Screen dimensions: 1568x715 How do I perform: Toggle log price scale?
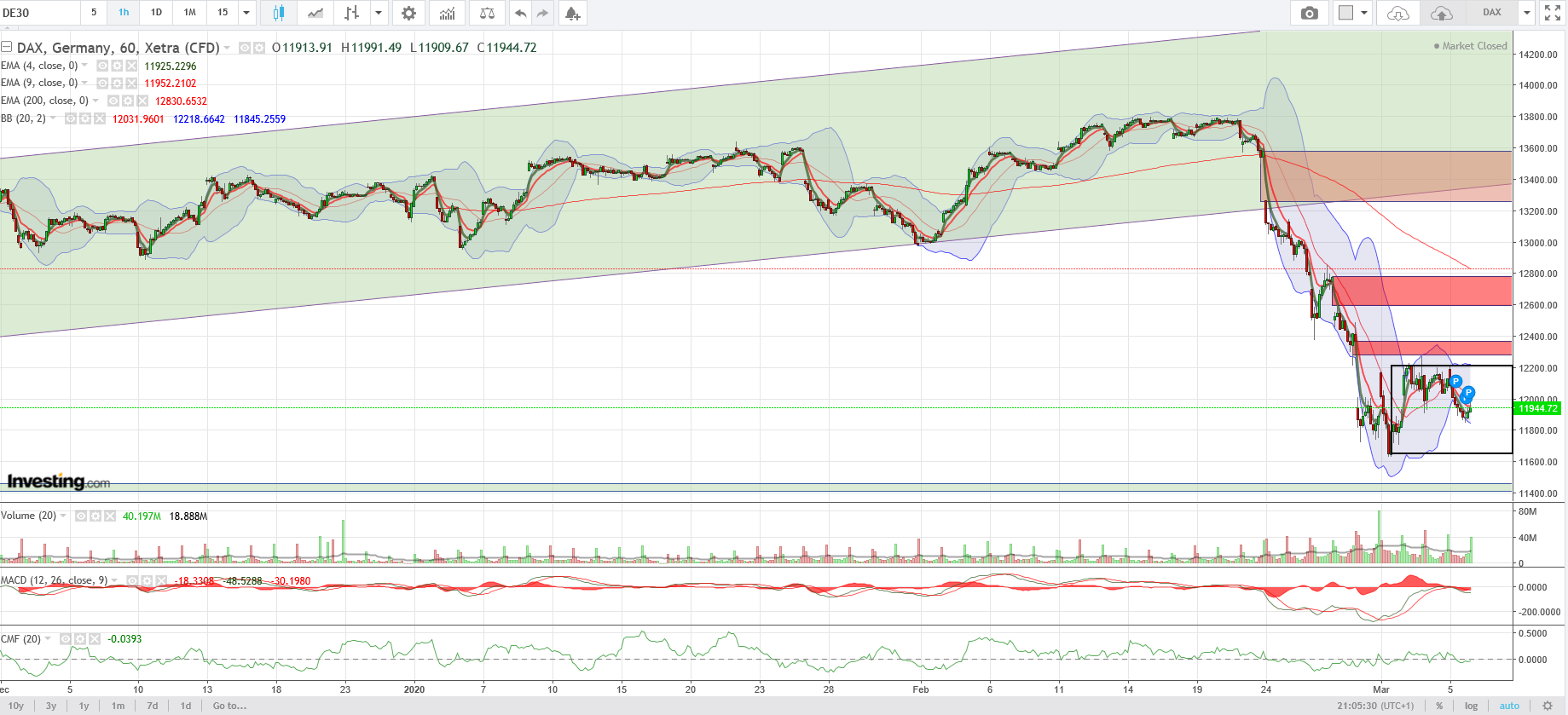(1471, 706)
